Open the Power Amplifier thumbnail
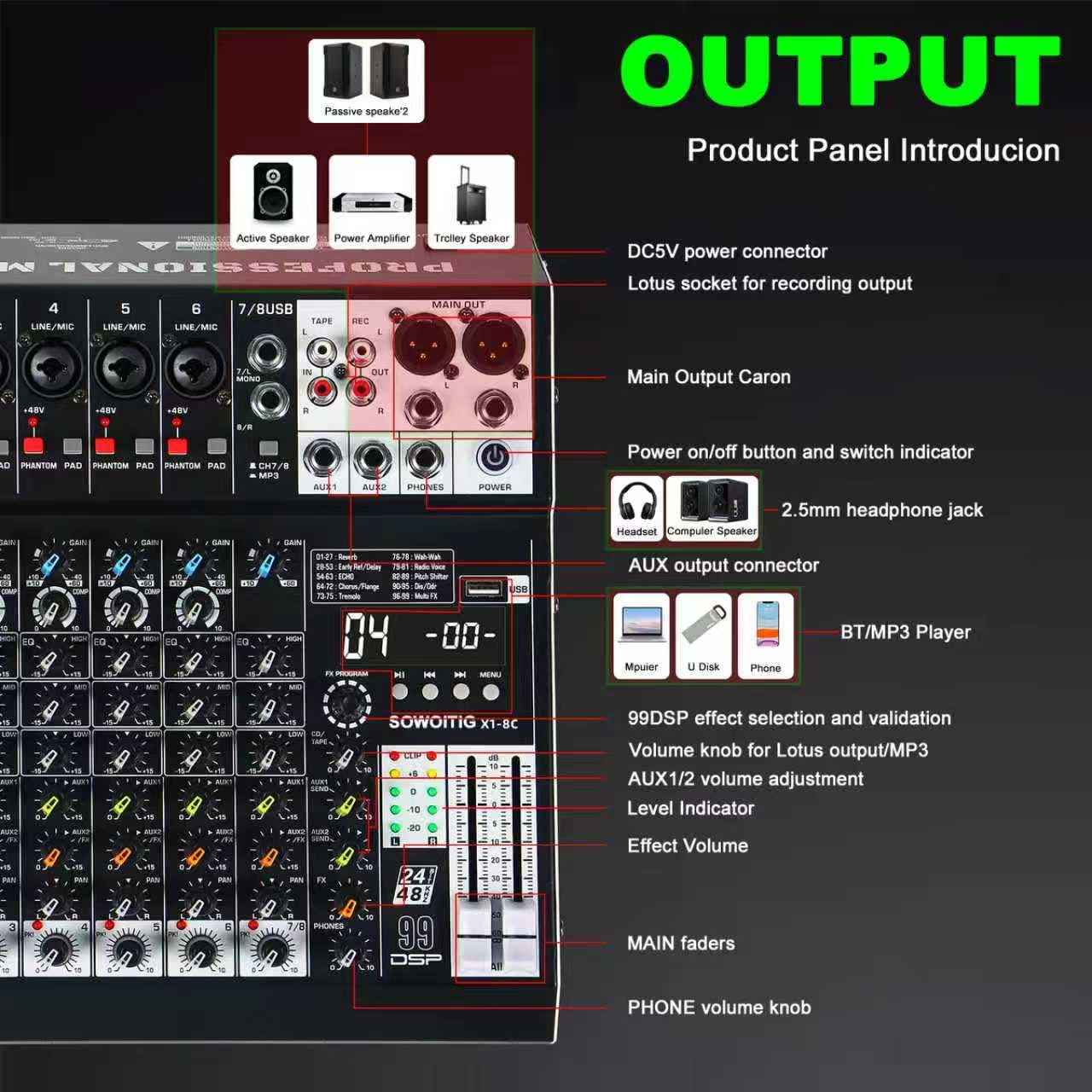This screenshot has height=1092, width=1092. tap(372, 202)
